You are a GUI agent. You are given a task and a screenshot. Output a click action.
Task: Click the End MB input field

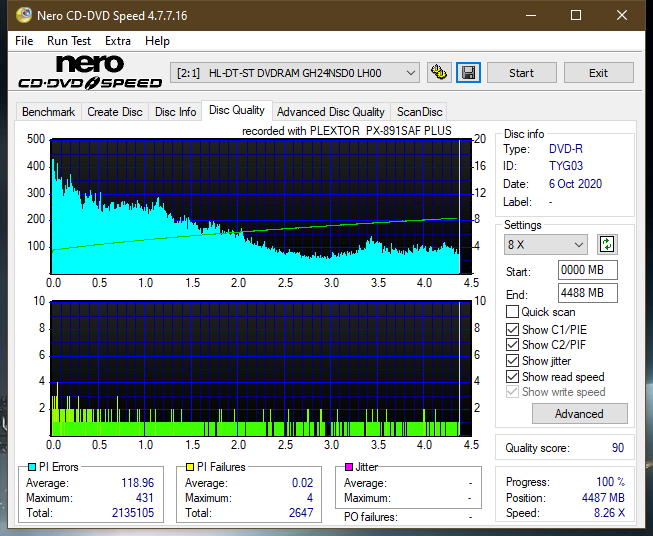click(x=587, y=293)
